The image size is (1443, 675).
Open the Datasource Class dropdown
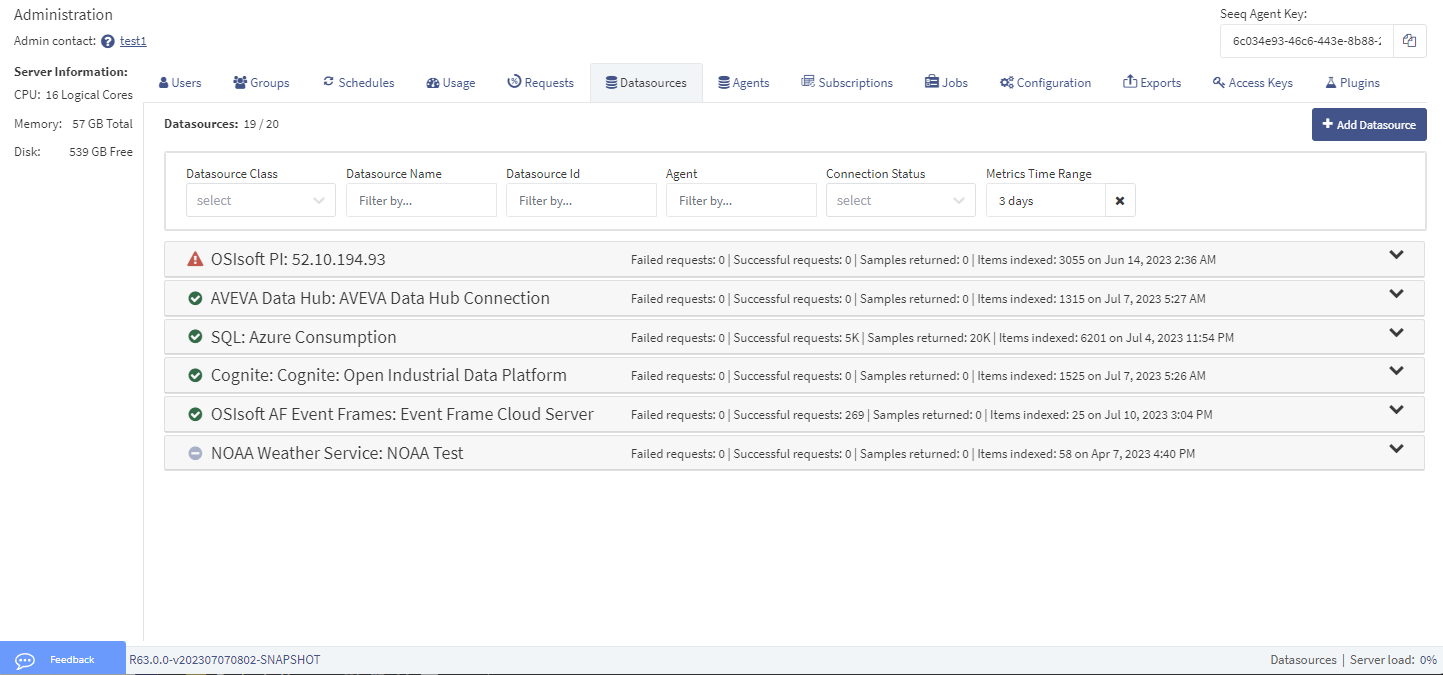(260, 200)
